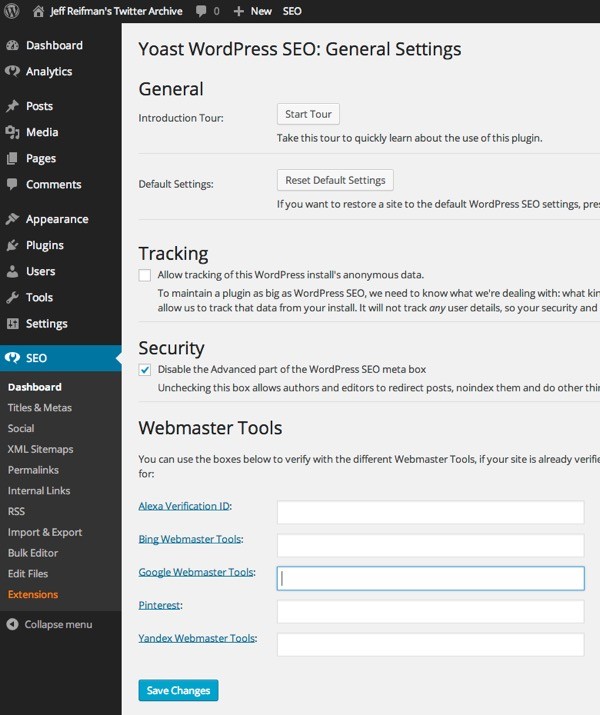Viewport: 600px width, 715px height.
Task: Click the Posts pushpin icon
Action: tap(12, 106)
